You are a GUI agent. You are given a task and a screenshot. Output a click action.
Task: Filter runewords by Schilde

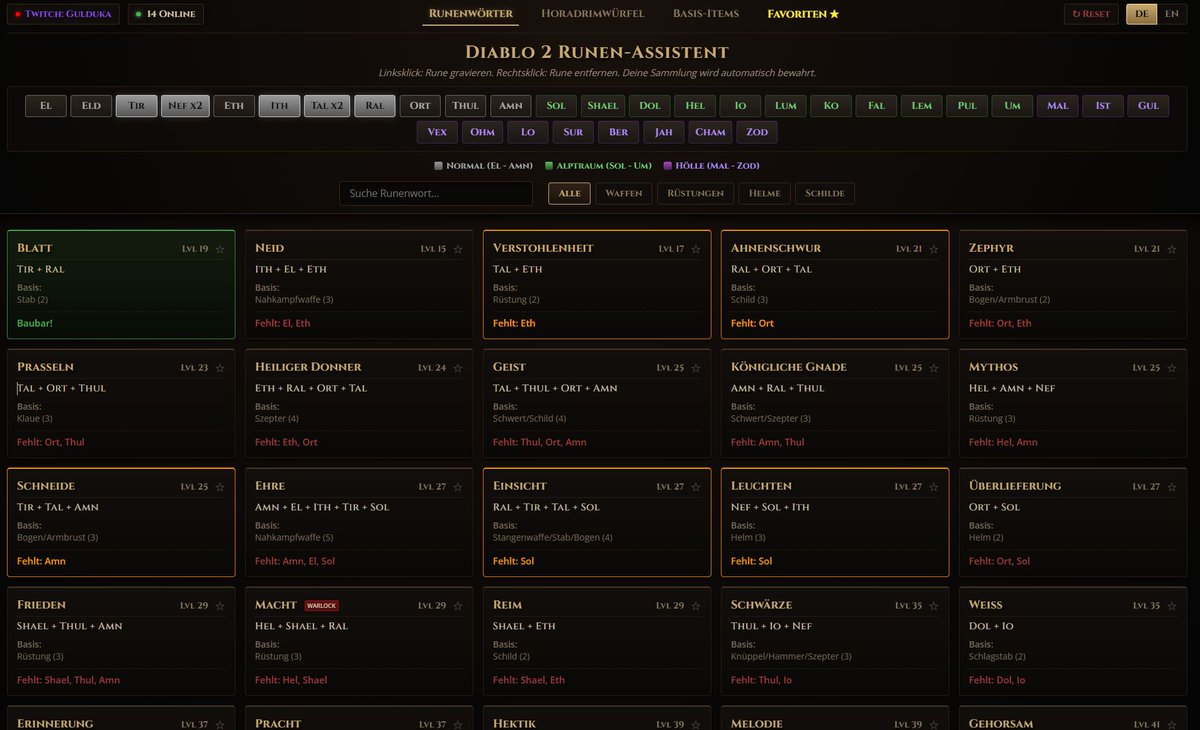coord(825,194)
